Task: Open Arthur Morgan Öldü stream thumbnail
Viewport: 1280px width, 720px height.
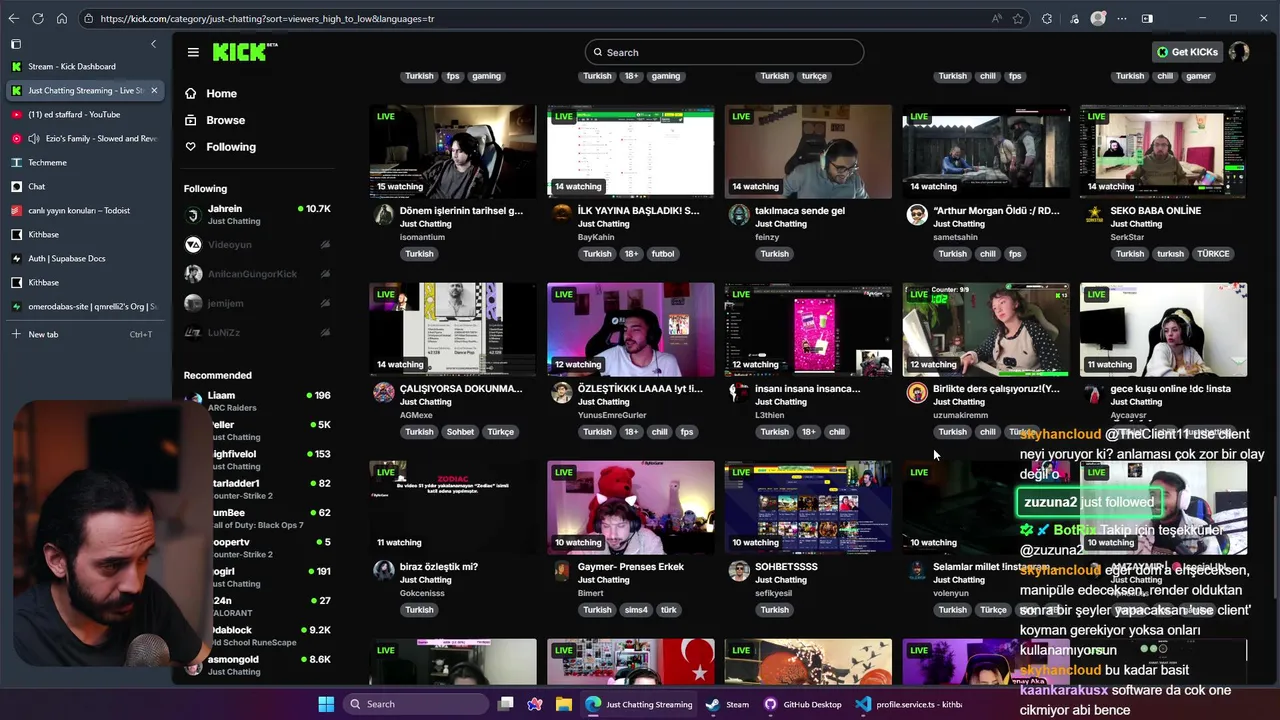Action: [x=986, y=151]
